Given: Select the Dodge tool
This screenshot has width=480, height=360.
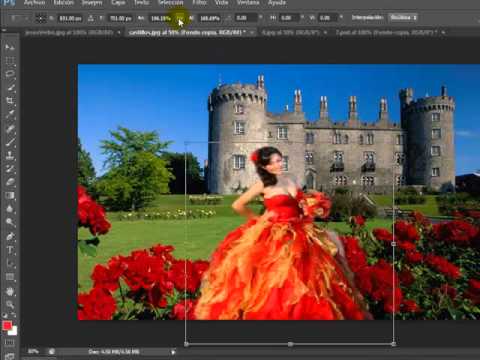Looking at the screenshot, I should click(x=10, y=222).
